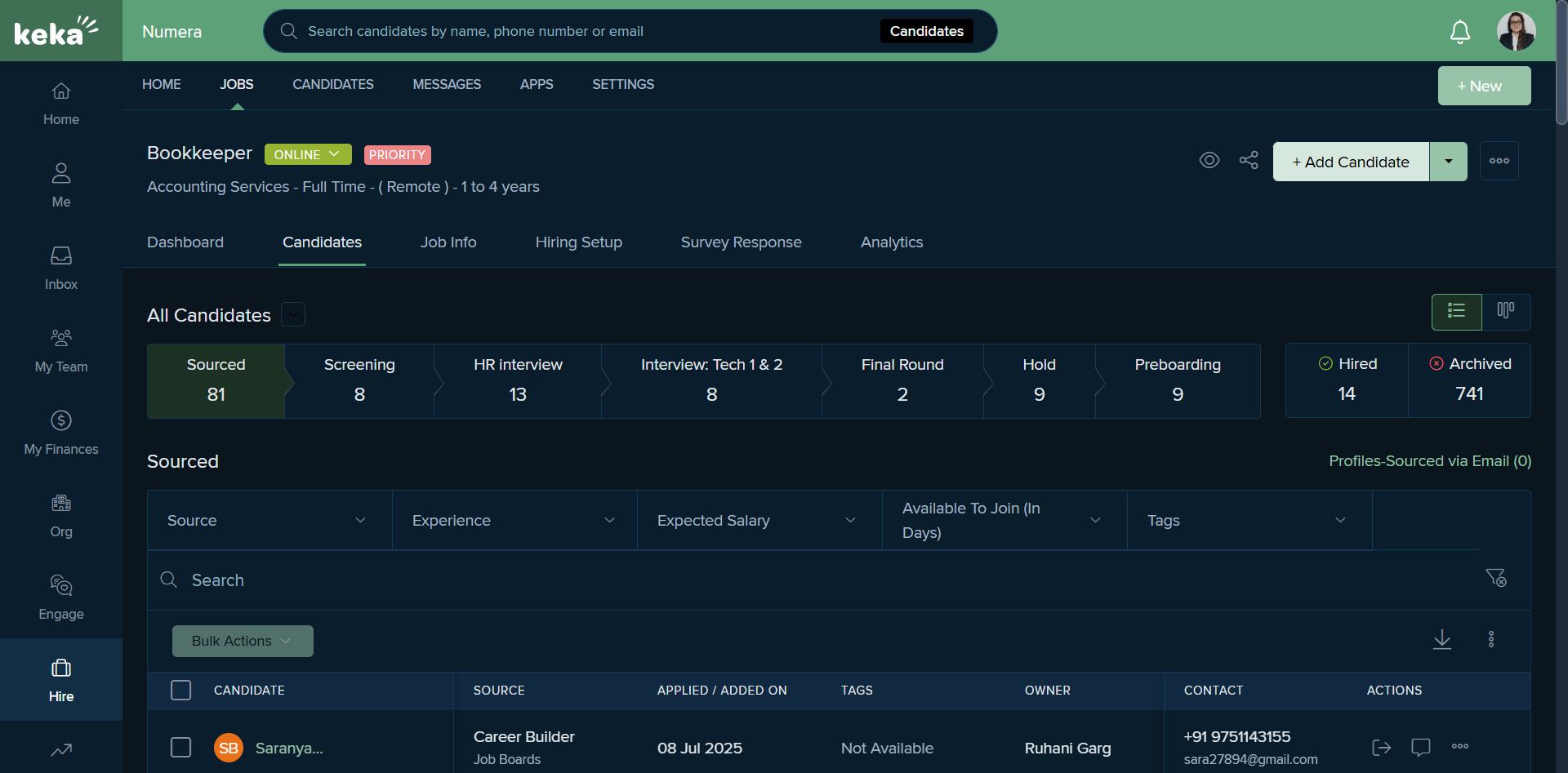The height and width of the screenshot is (773, 1568).
Task: Add a comment for Saranya
Action: [1421, 747]
